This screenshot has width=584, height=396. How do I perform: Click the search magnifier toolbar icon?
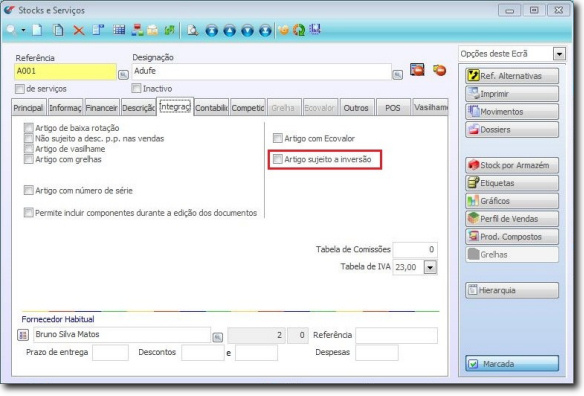pyautogui.click(x=11, y=30)
